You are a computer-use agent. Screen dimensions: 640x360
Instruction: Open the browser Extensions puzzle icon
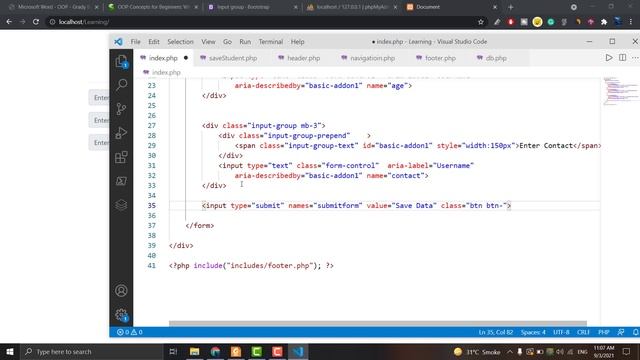click(x=604, y=22)
